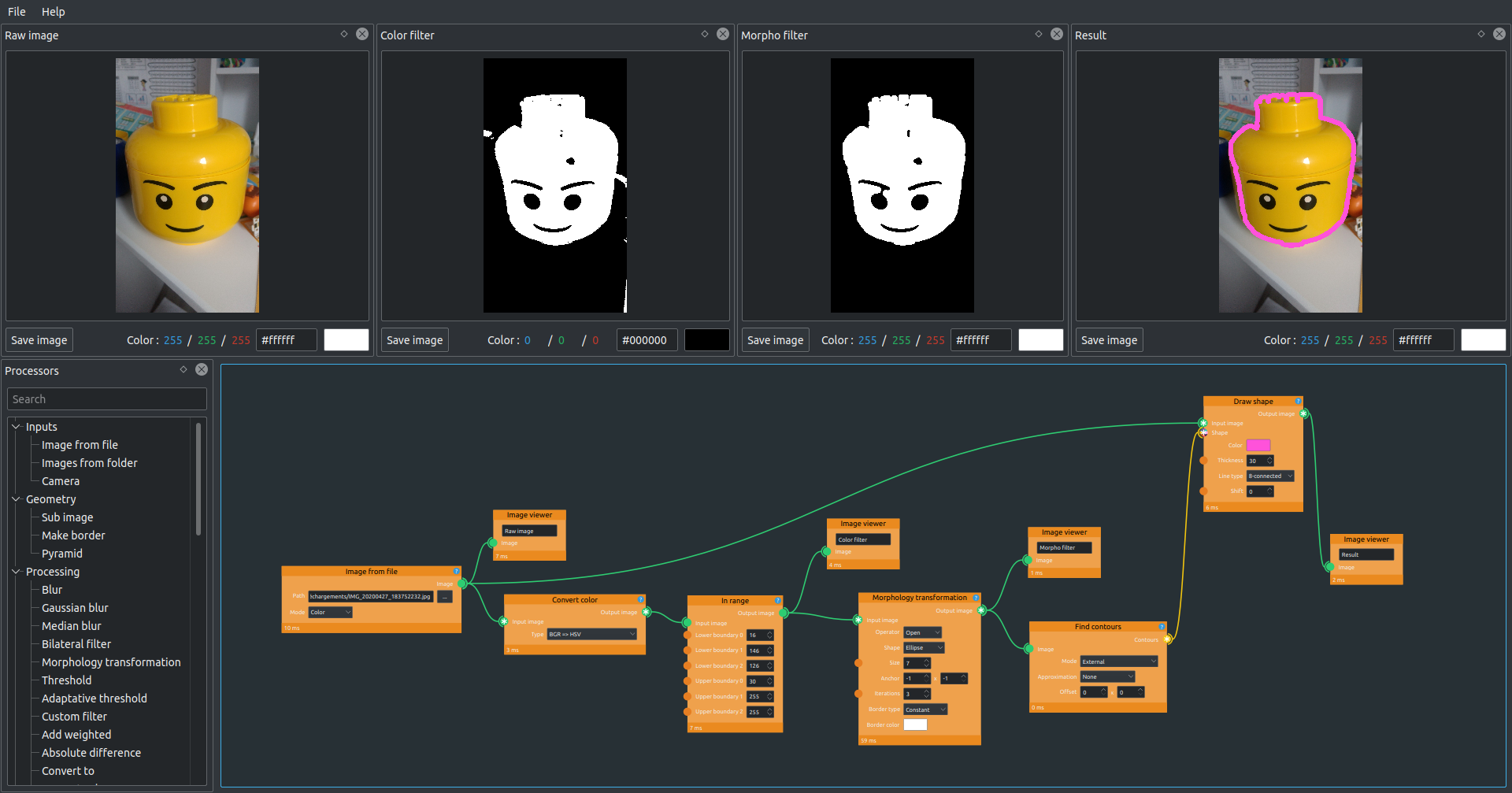Click In range Output image port

coord(784,613)
